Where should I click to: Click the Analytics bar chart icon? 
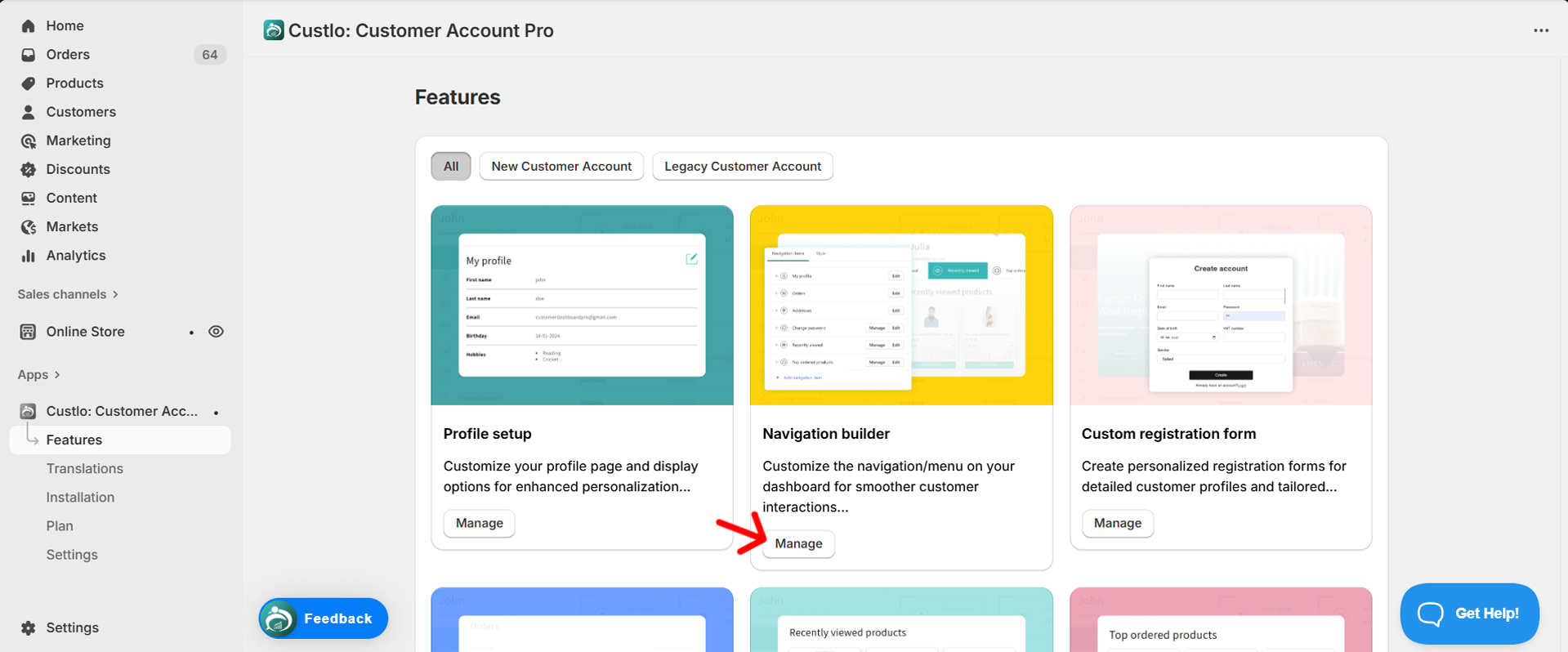pyautogui.click(x=29, y=255)
